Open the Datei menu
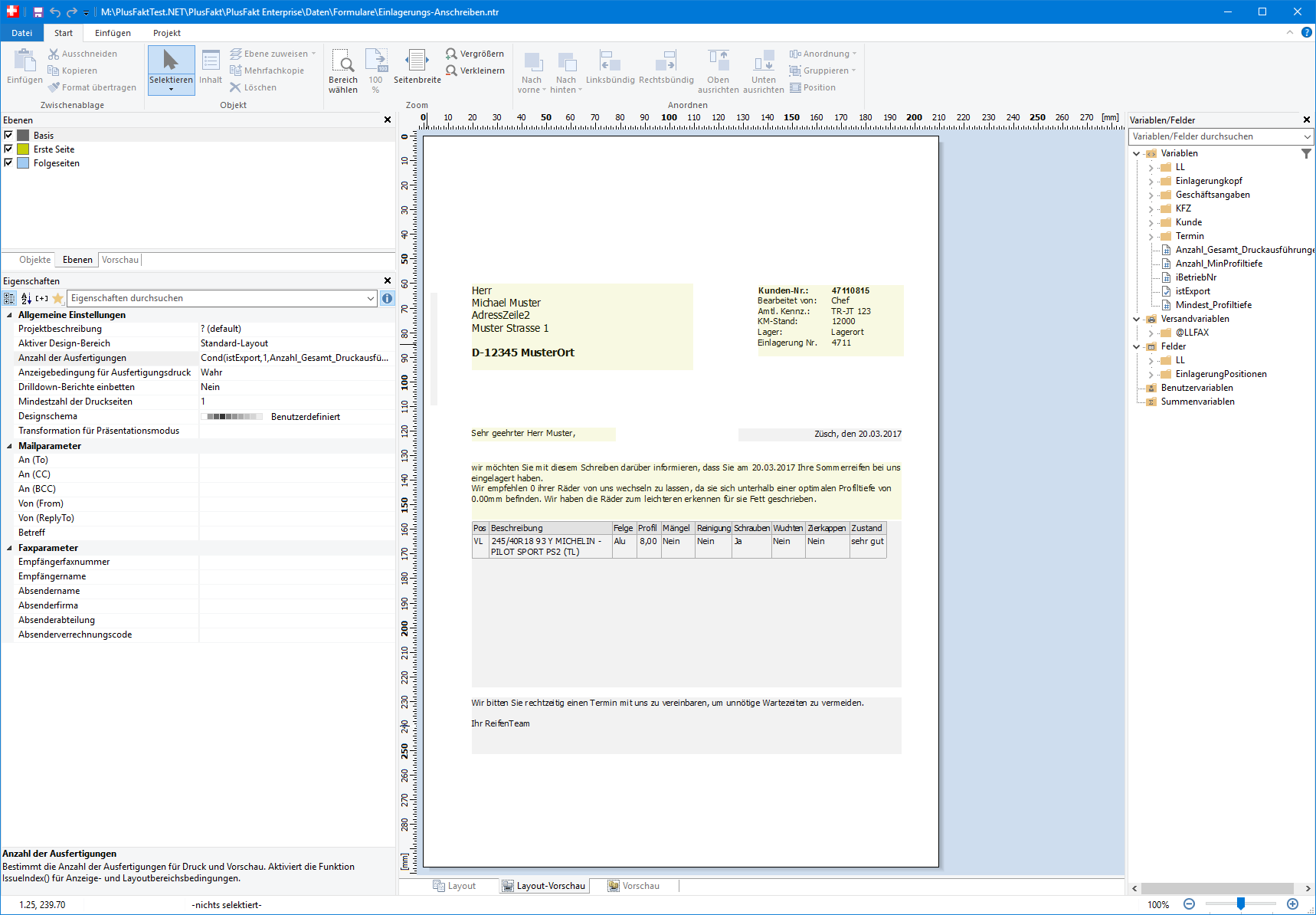 [x=21, y=33]
